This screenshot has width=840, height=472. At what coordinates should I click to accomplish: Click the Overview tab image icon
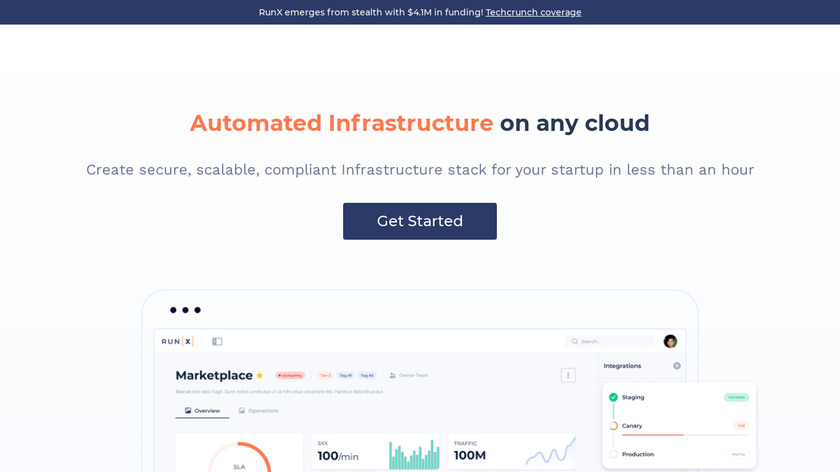point(188,410)
